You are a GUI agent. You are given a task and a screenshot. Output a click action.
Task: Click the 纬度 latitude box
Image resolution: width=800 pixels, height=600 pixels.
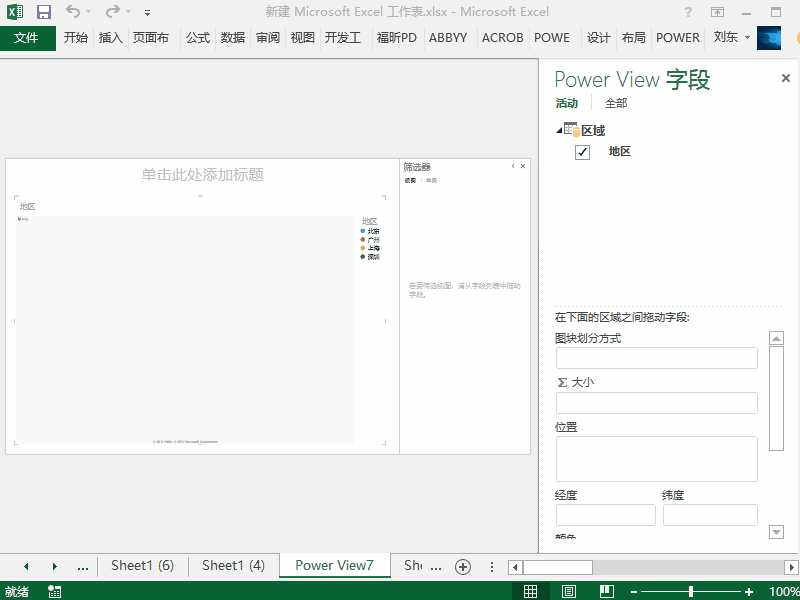tap(710, 515)
